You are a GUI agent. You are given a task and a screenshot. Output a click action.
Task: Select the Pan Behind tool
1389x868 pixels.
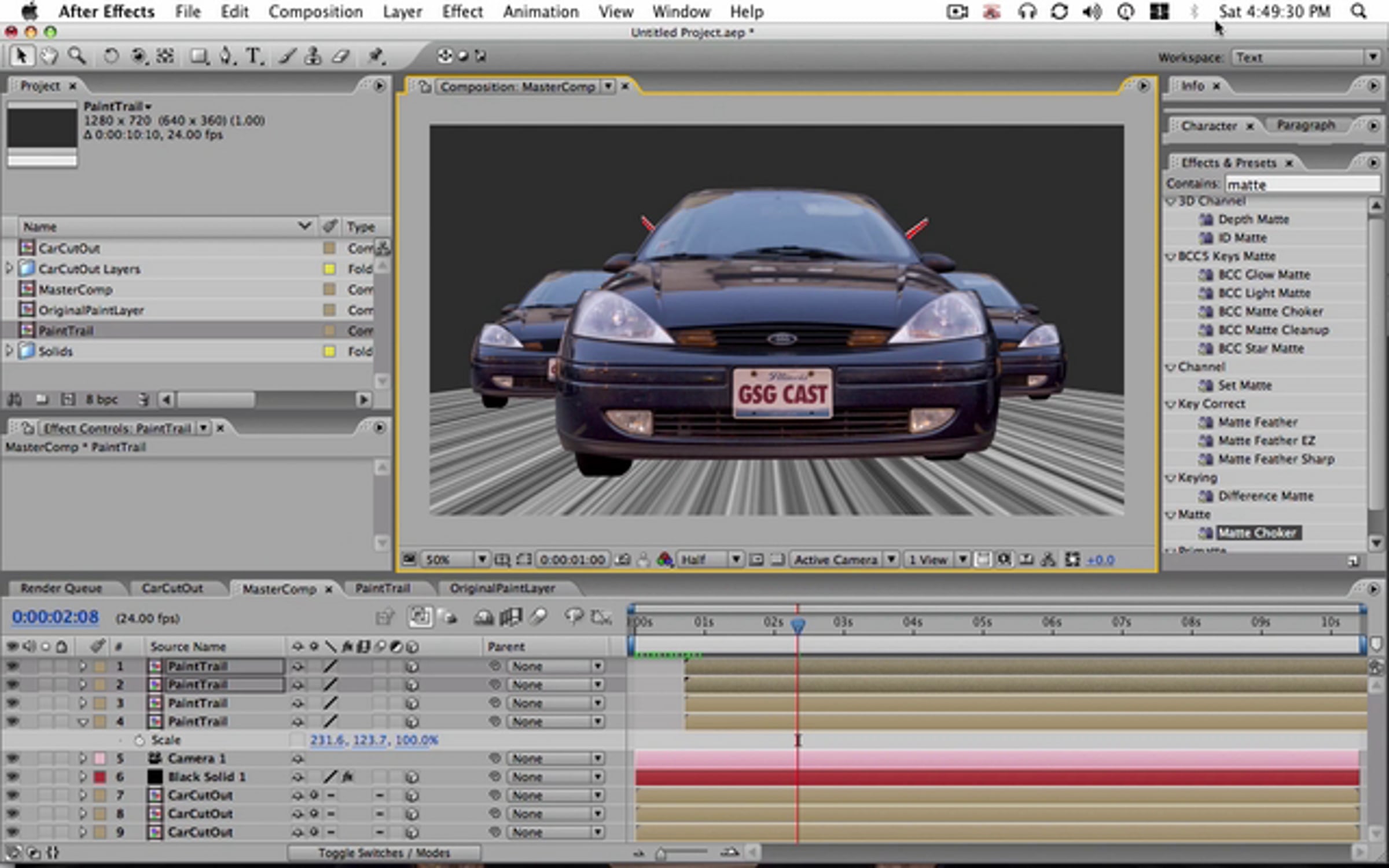click(x=166, y=56)
